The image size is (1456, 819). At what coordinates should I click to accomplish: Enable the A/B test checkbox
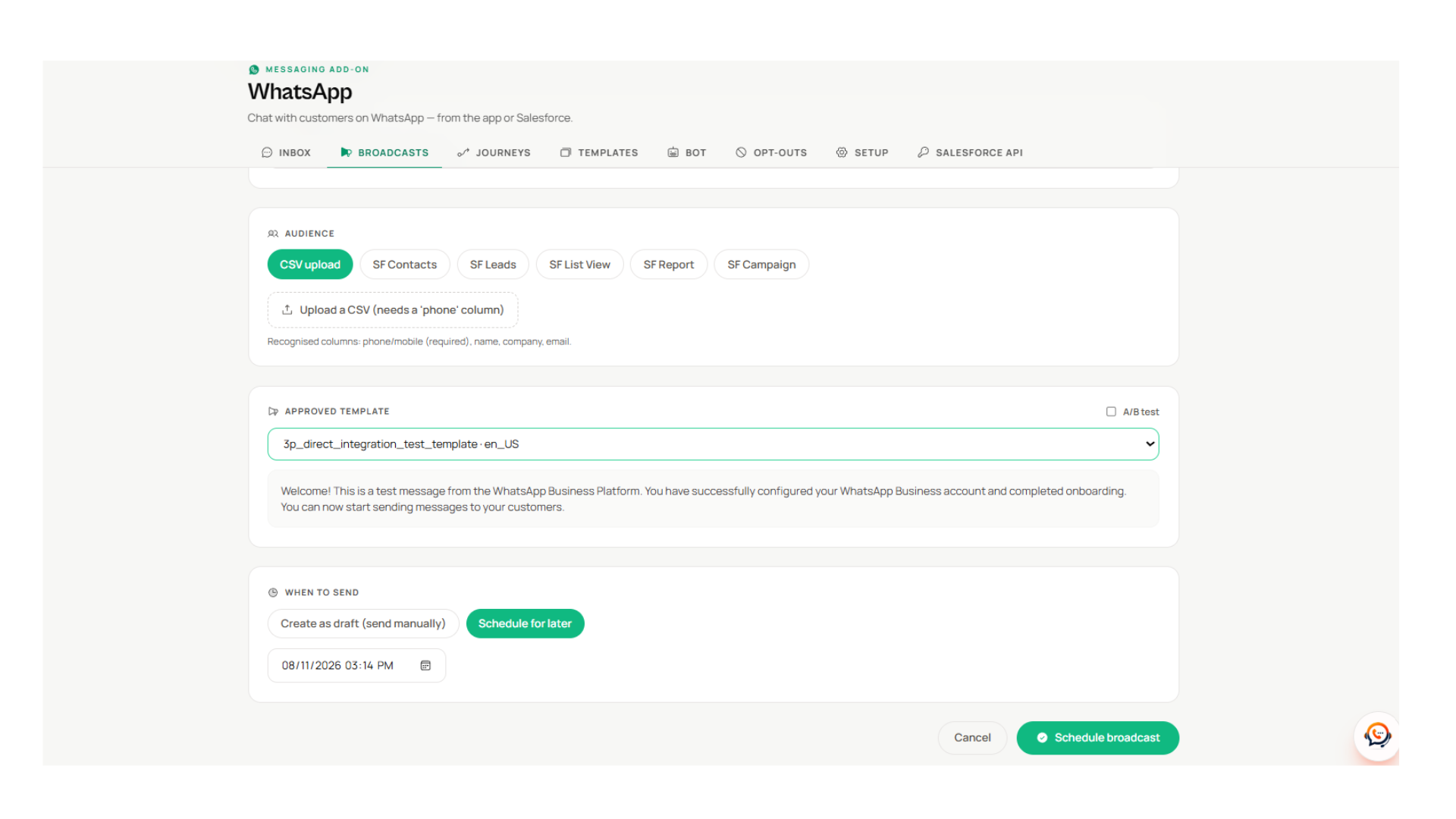(x=1111, y=412)
